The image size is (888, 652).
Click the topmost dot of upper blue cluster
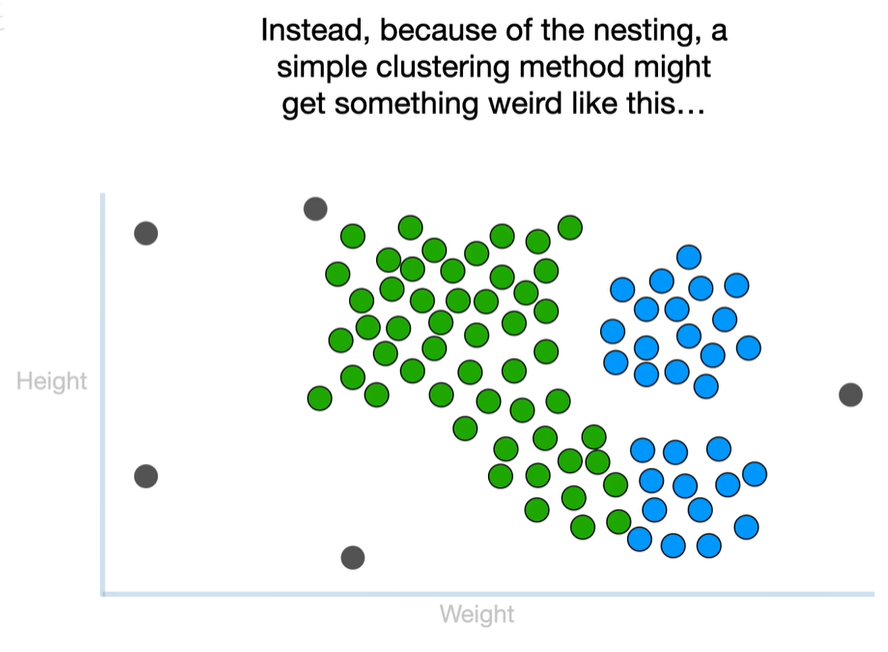coord(688,257)
